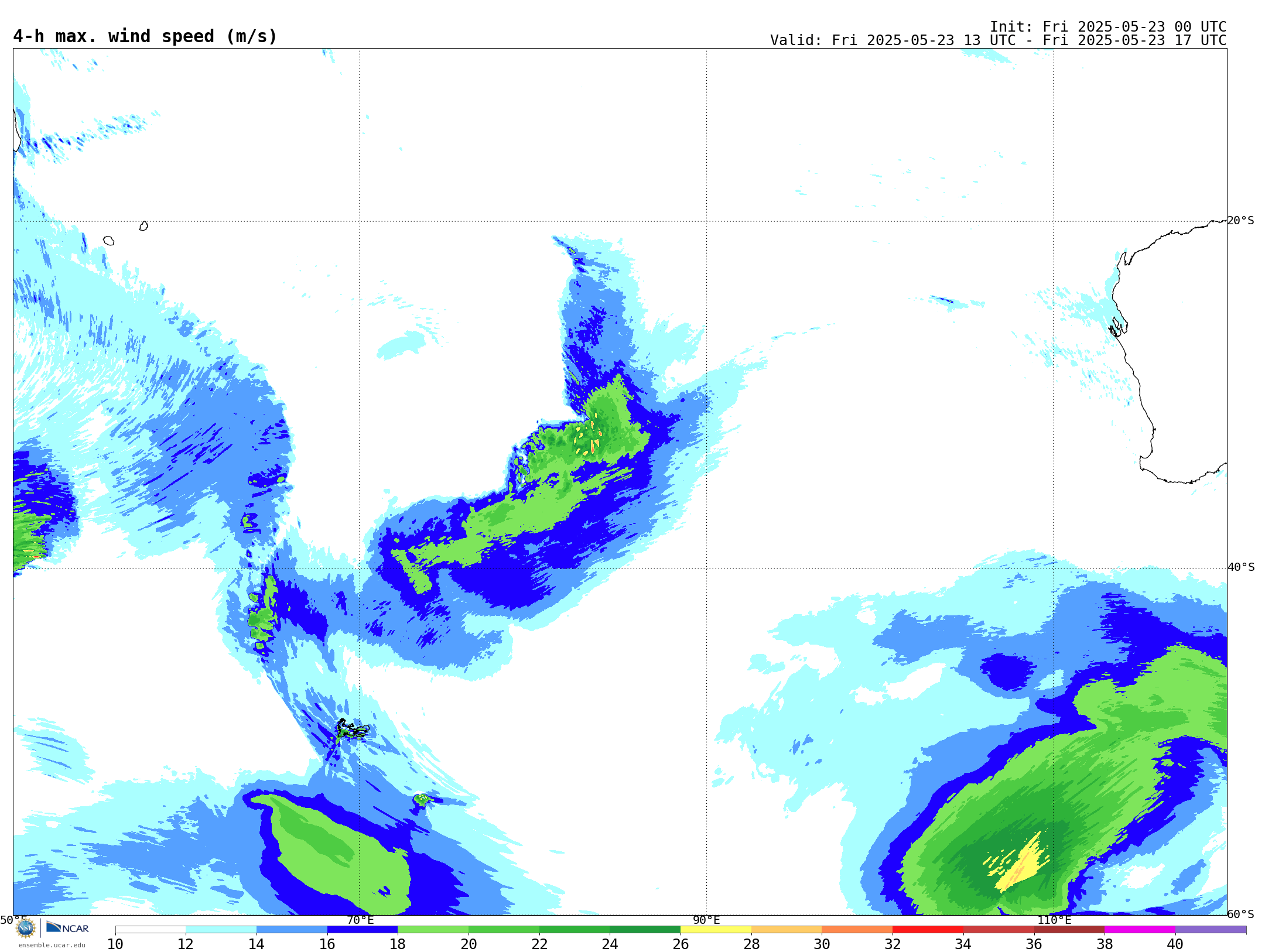Image resolution: width=1265 pixels, height=952 pixels.
Task: Select the light green 18–20 colorbar swatch
Action: pos(433,930)
